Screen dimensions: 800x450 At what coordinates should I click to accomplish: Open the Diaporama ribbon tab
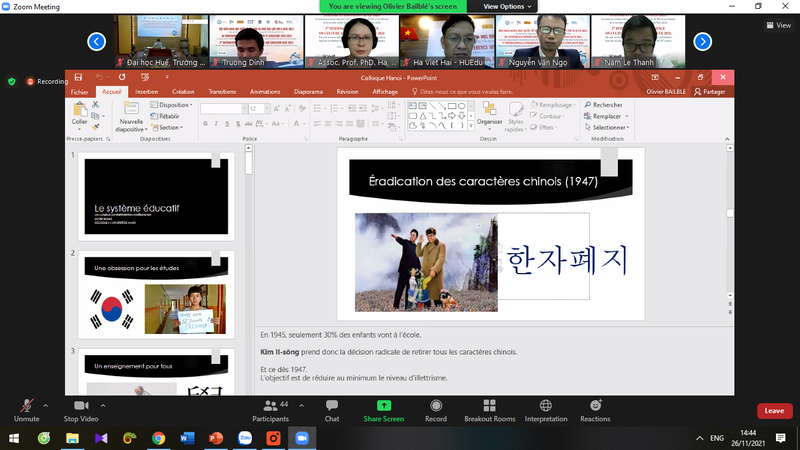click(308, 91)
